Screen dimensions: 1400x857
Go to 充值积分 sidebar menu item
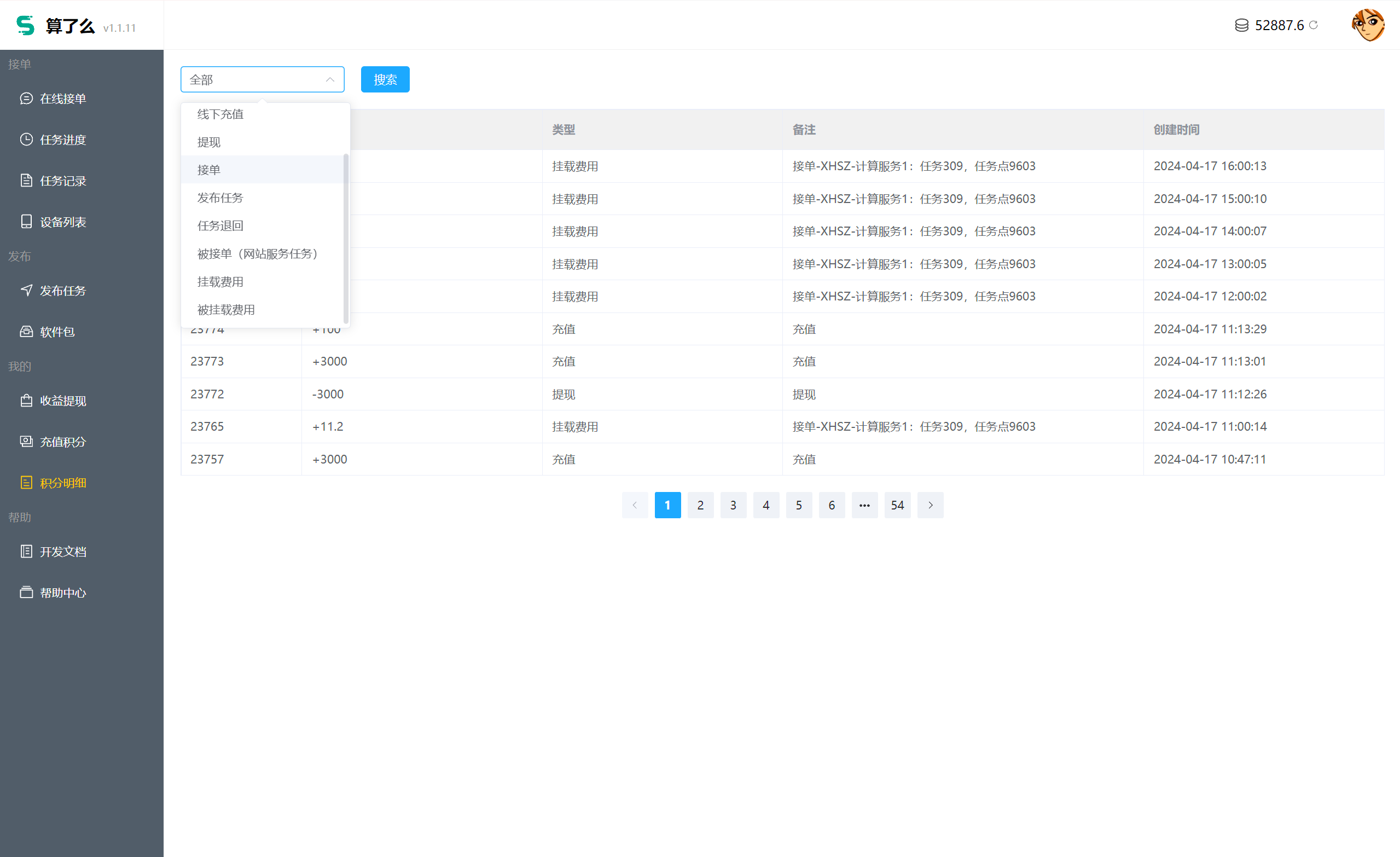pyautogui.click(x=62, y=442)
